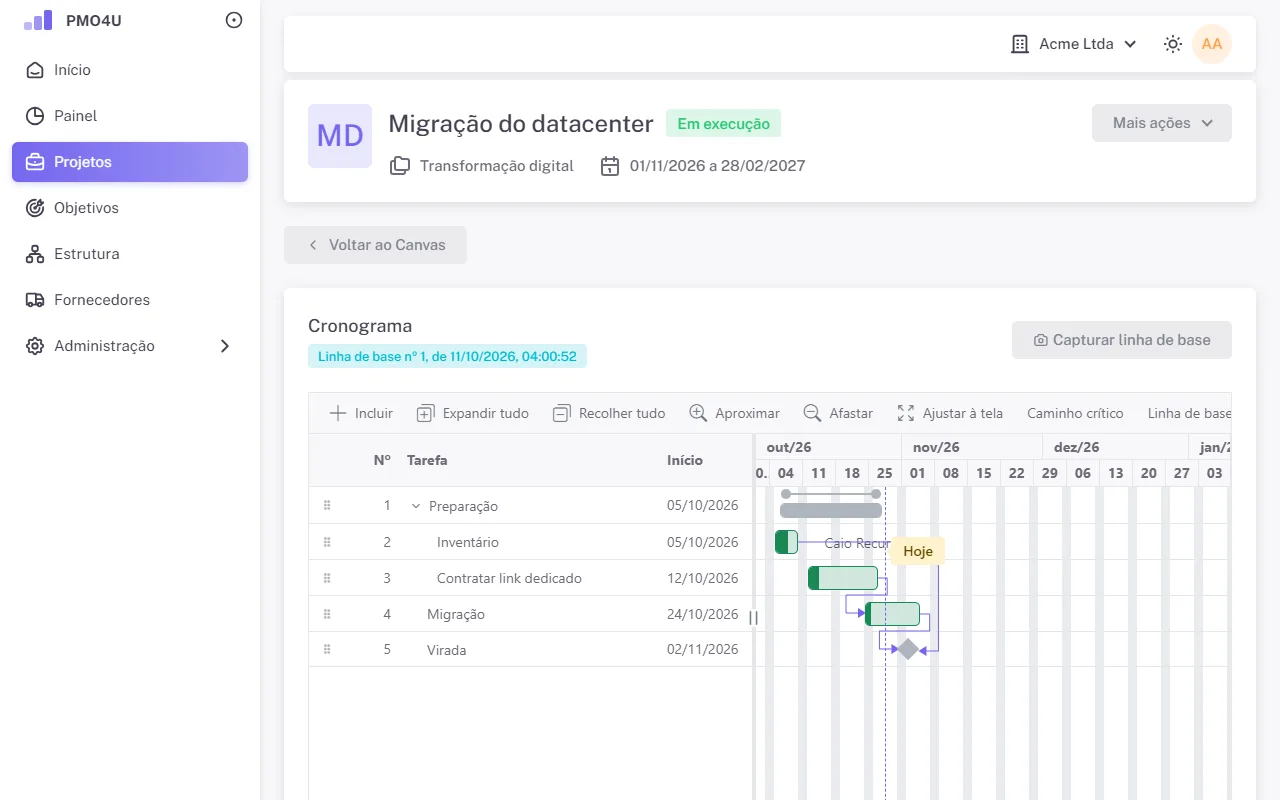Open the Mais ações dropdown
Screen dimensions: 1280x800
1162,123
